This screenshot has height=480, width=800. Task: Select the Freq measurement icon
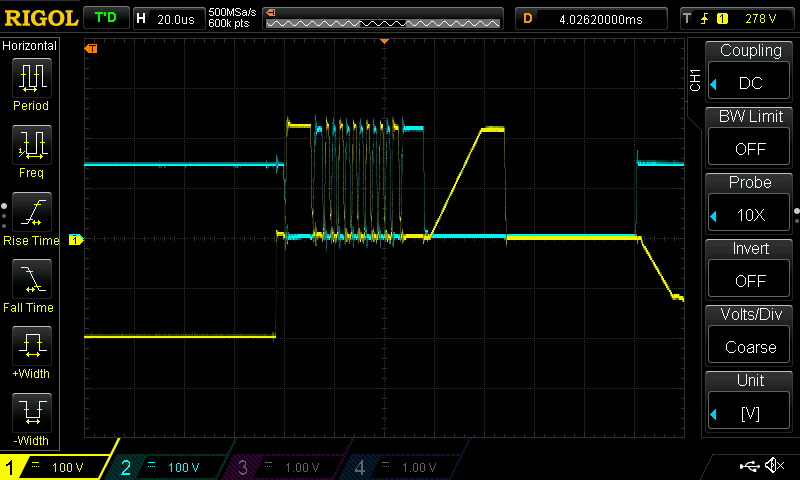[32, 144]
